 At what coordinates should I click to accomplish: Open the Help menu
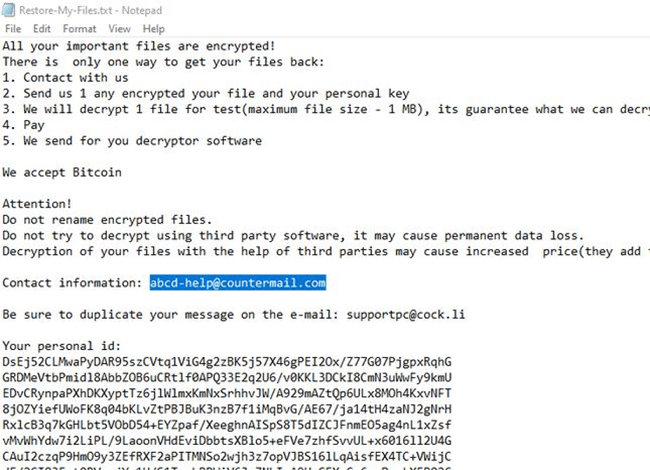tap(149, 29)
